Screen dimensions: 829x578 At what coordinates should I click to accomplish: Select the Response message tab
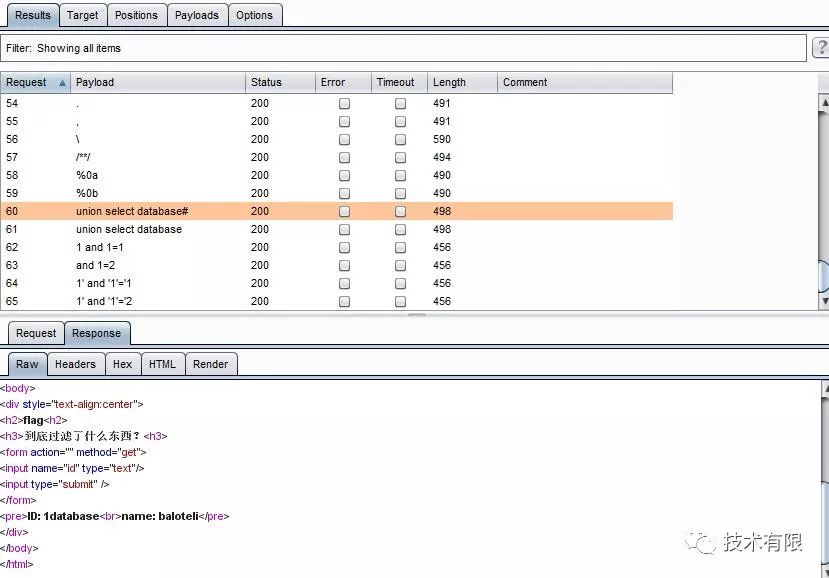[96, 333]
